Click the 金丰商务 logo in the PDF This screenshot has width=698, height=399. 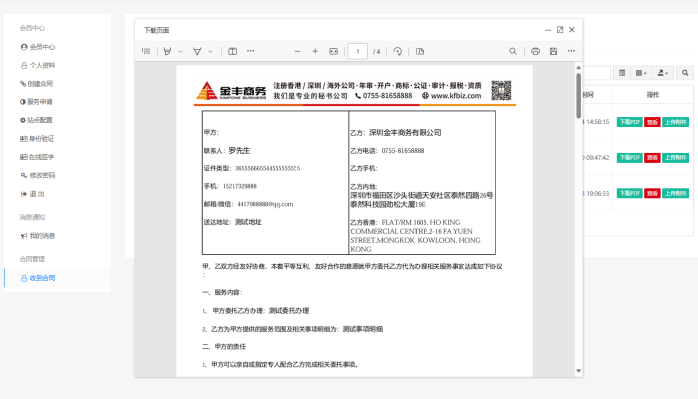coord(231,90)
